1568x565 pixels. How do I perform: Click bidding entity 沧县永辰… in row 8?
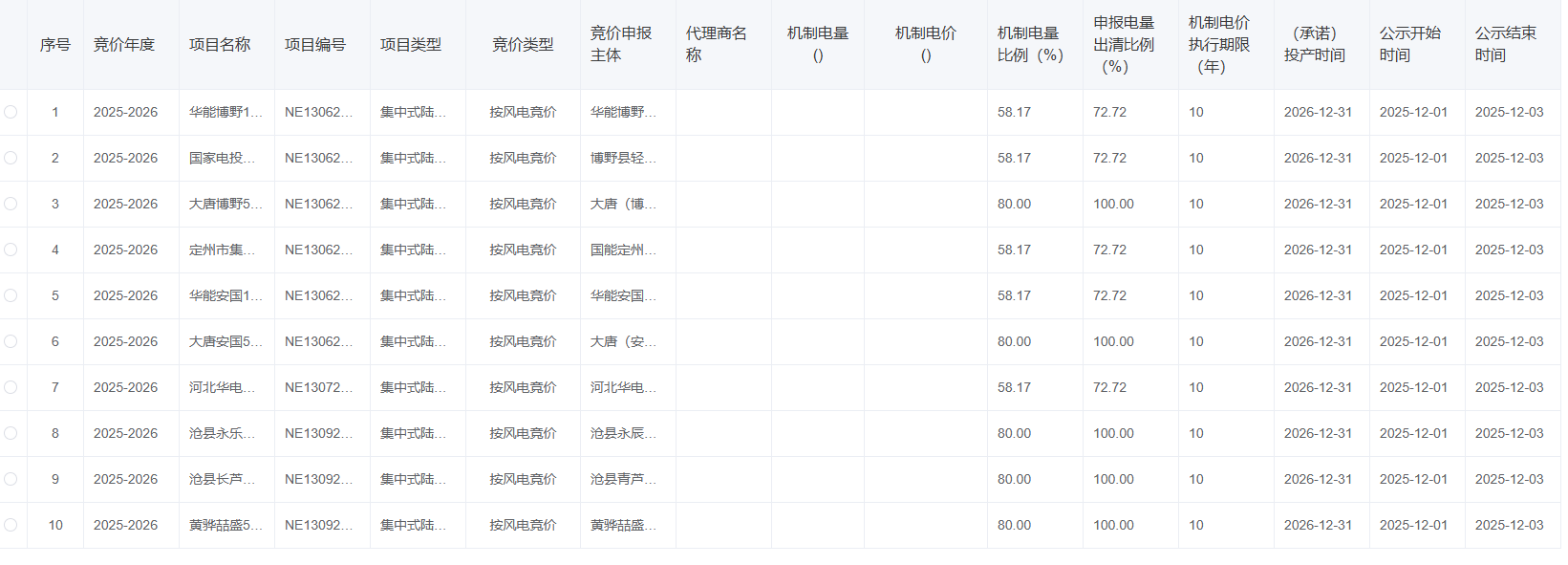[623, 433]
